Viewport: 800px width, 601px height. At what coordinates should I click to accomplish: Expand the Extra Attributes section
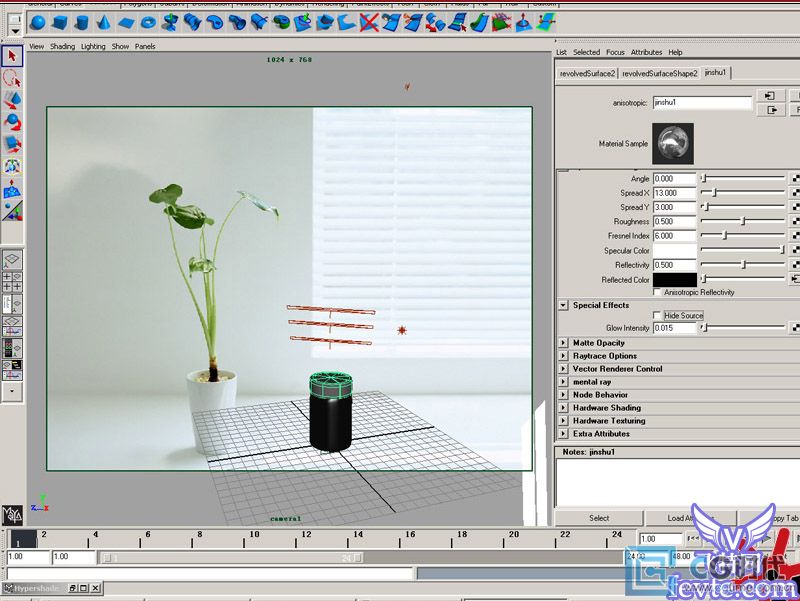(563, 434)
